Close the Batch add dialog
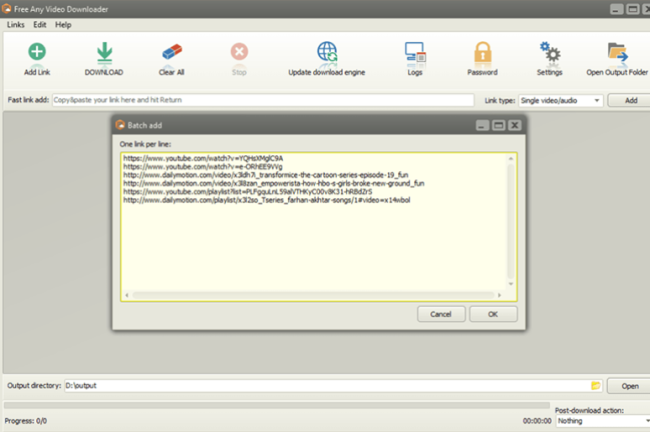The image size is (650, 432). tap(514, 125)
